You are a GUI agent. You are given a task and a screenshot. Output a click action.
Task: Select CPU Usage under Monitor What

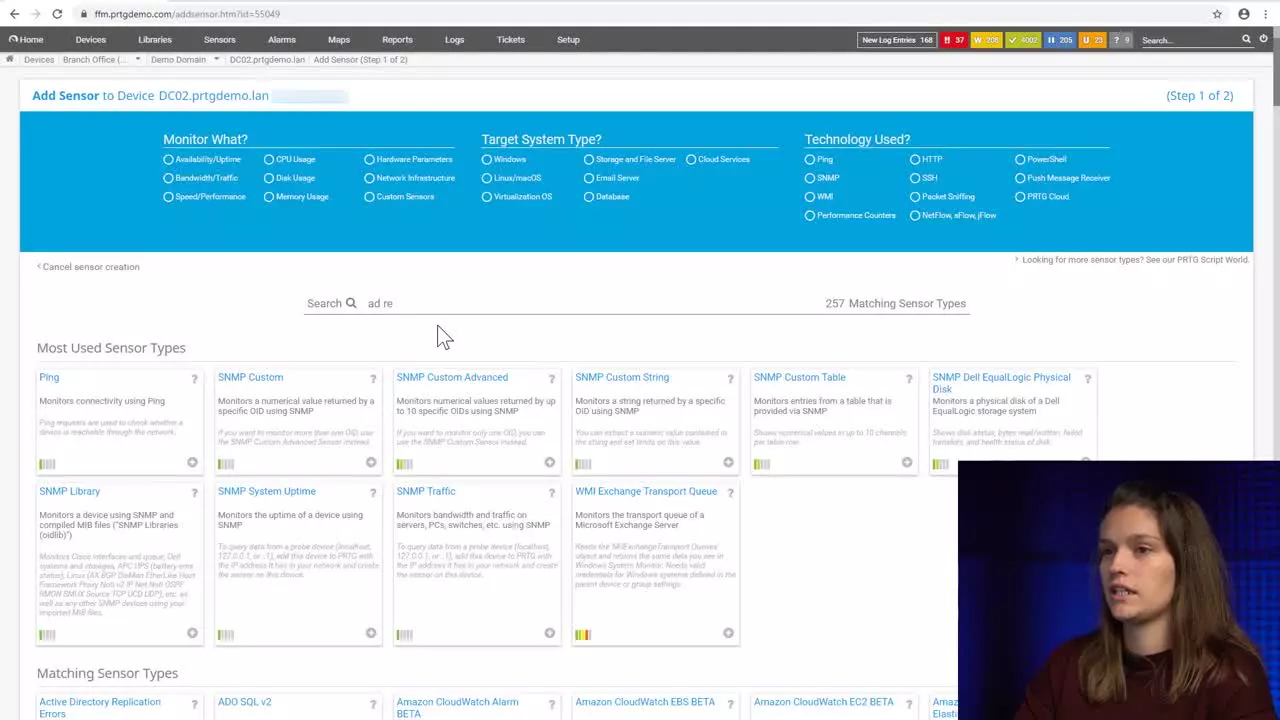270,159
